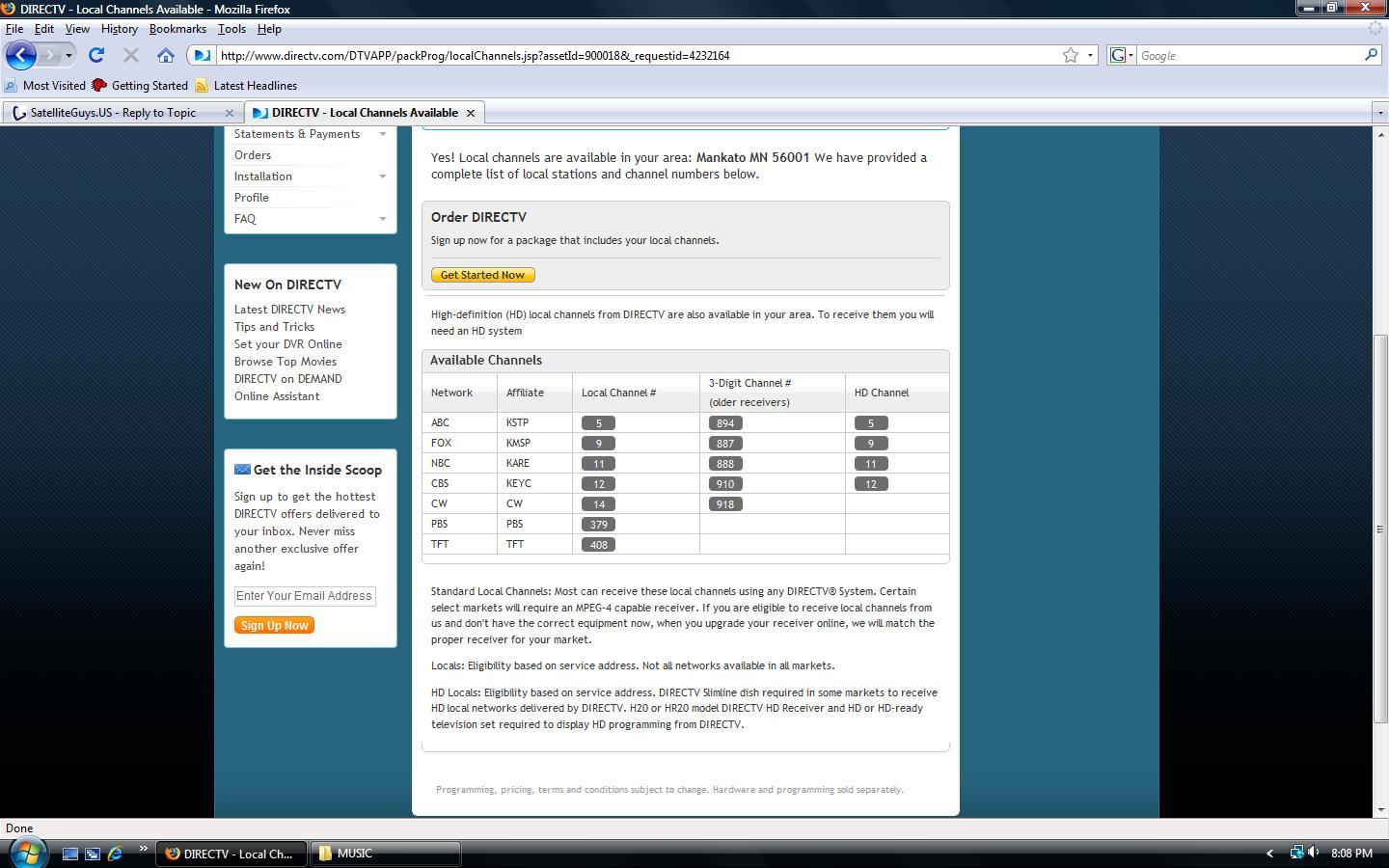Screen dimensions: 1389x868
Task: Open the volume speaker tray icon
Action: tap(1314, 853)
